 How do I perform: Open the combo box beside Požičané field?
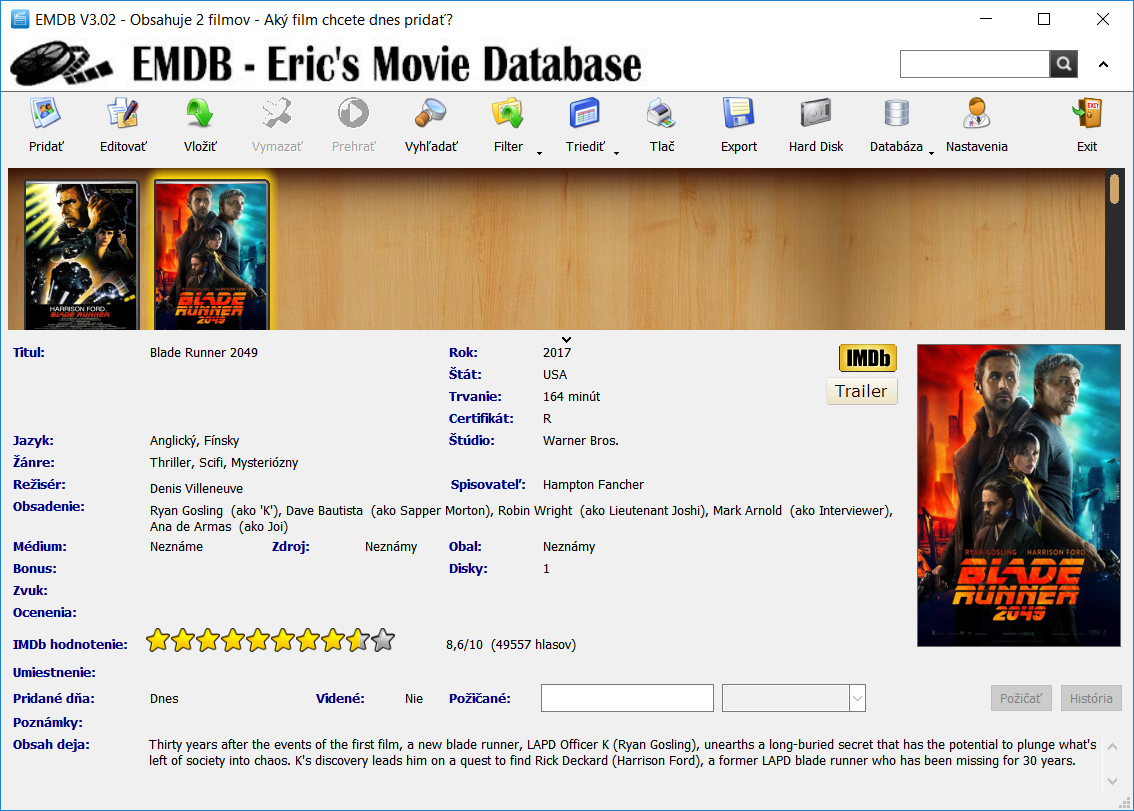point(856,698)
